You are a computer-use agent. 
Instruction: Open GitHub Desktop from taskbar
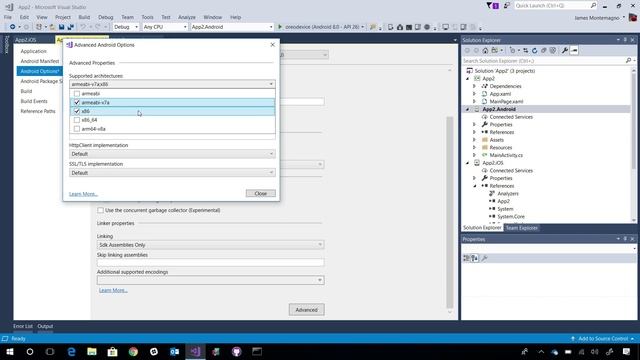point(236,351)
